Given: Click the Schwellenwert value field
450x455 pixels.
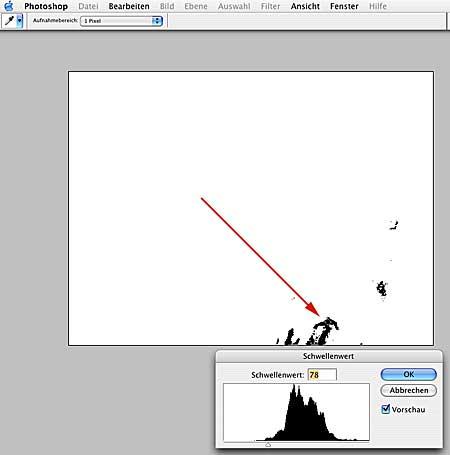Looking at the screenshot, I should tap(322, 375).
